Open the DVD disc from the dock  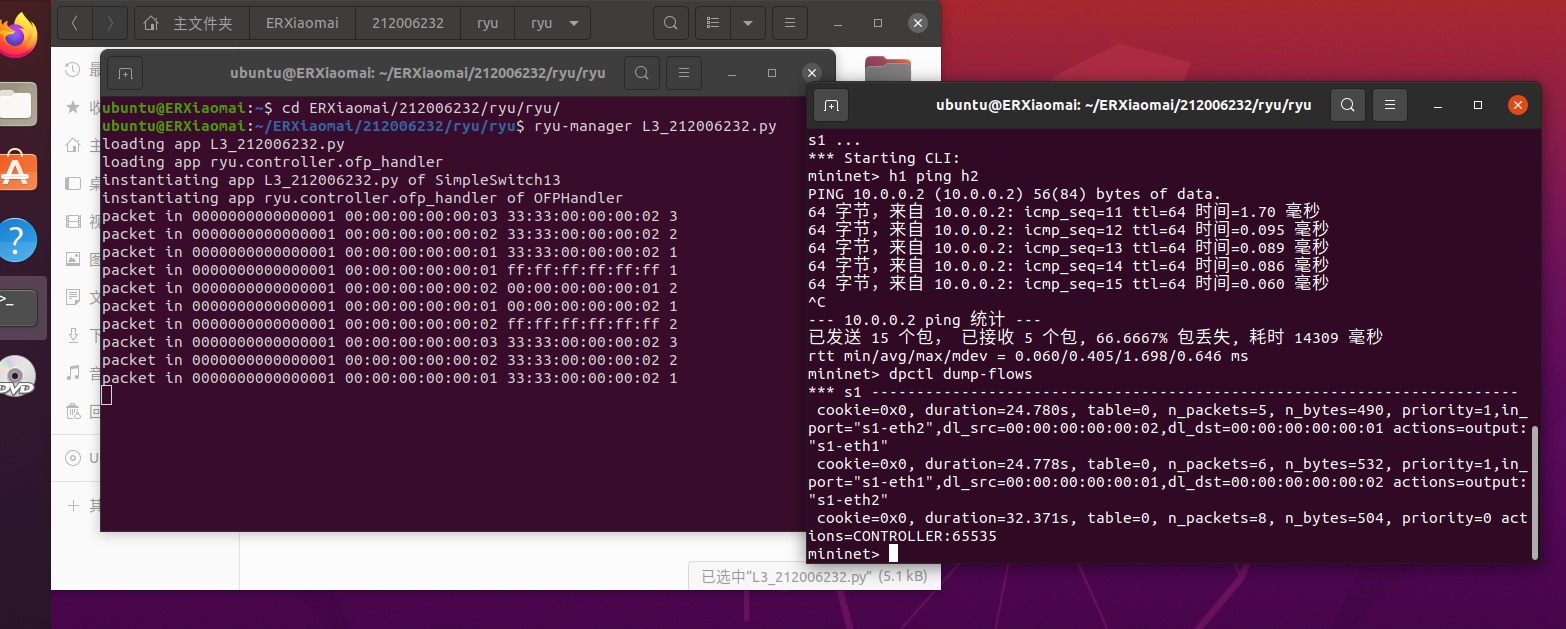point(17,376)
